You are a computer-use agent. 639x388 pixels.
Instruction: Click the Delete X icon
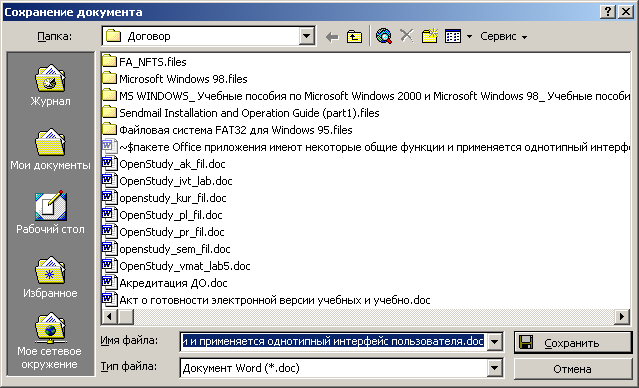point(406,36)
